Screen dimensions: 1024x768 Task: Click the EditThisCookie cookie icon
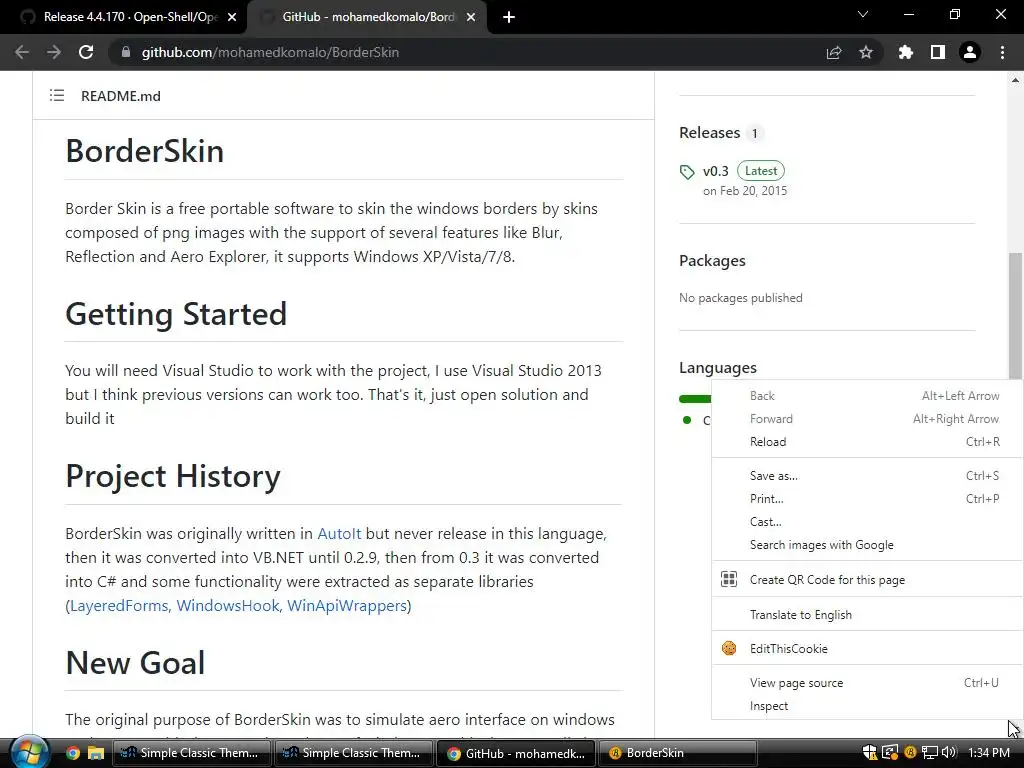point(729,648)
